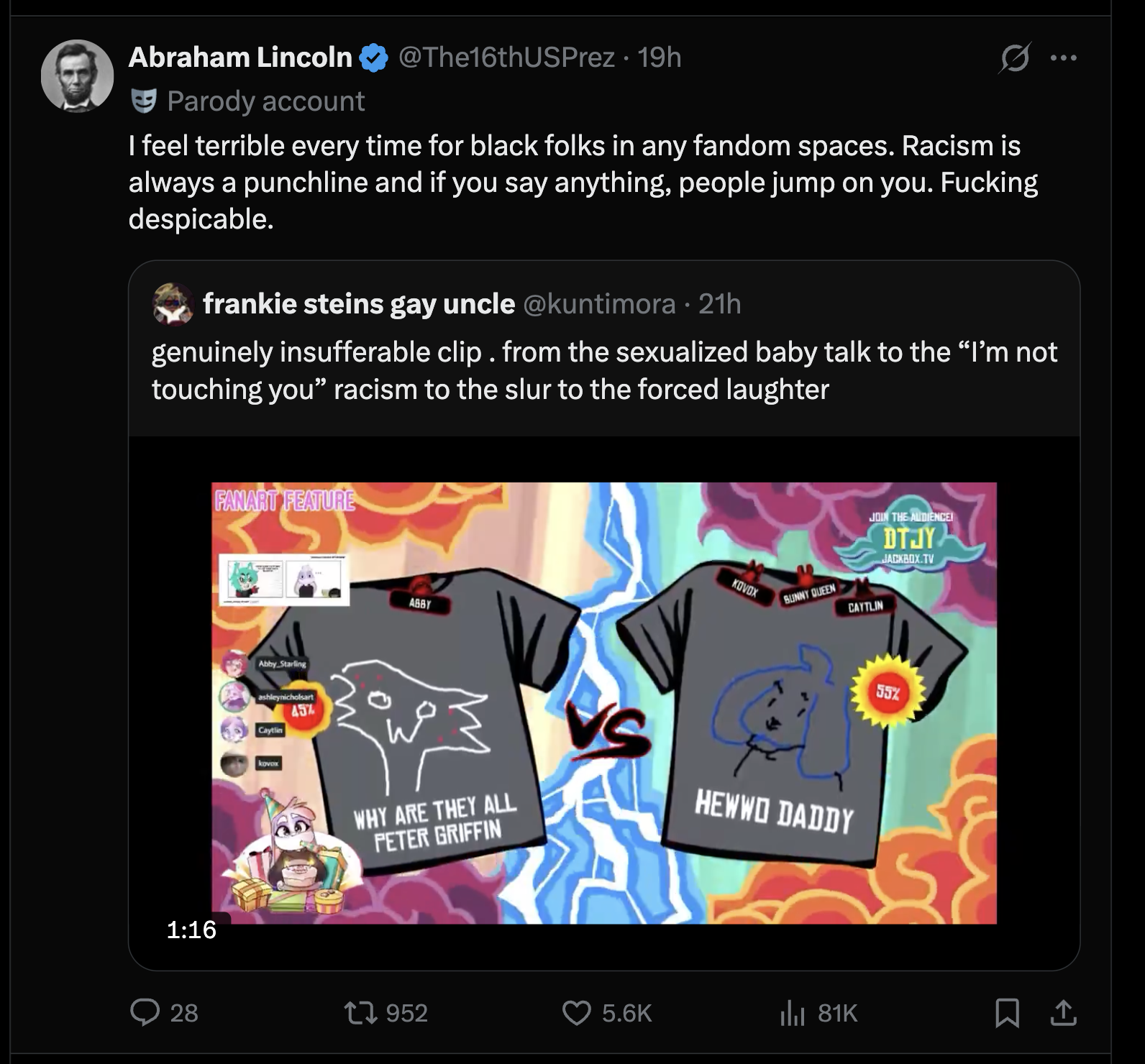The image size is (1145, 1064).
Task: Click the quoted tweet text body
Action: [x=604, y=370]
